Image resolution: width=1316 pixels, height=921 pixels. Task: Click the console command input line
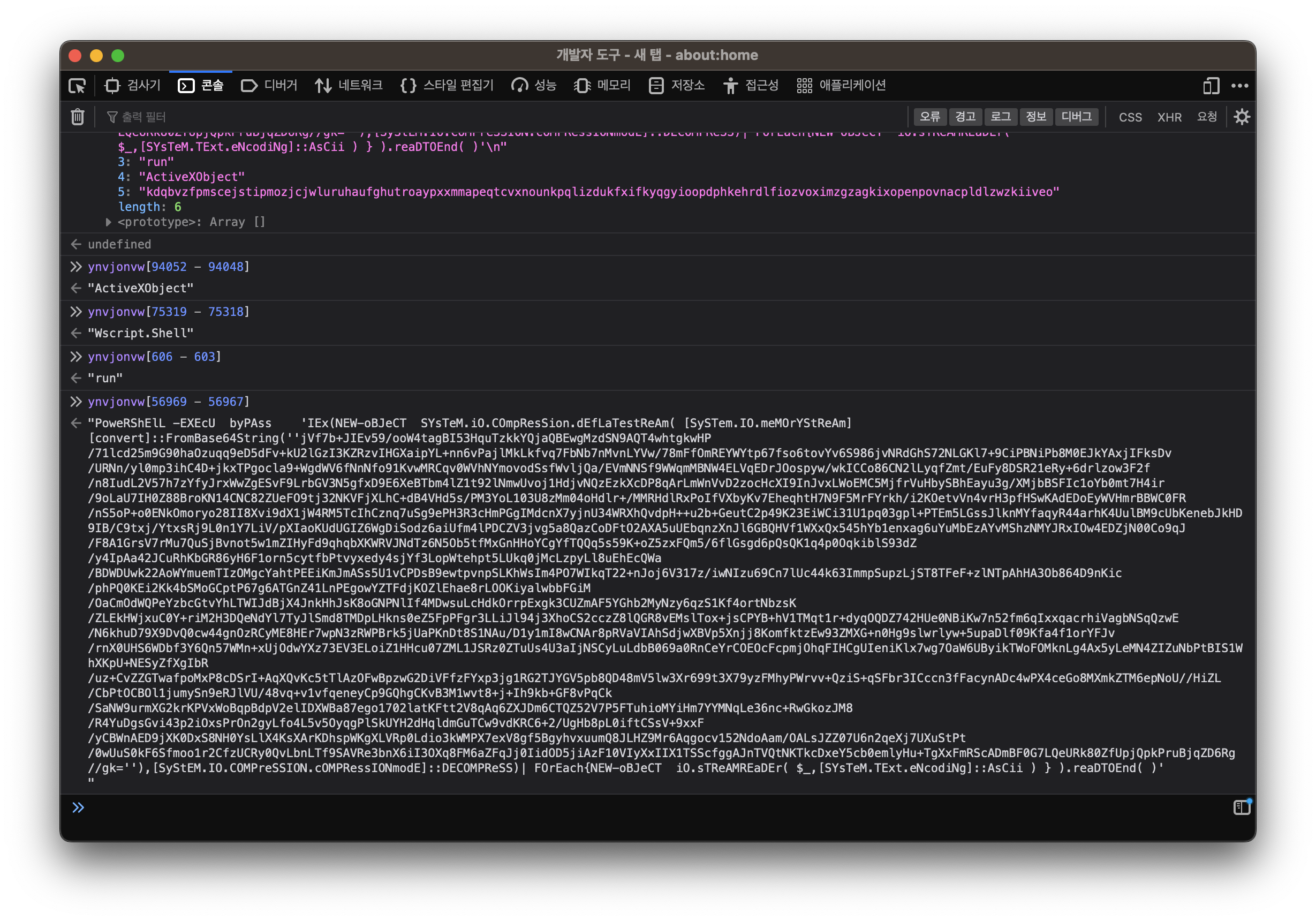click(631, 807)
